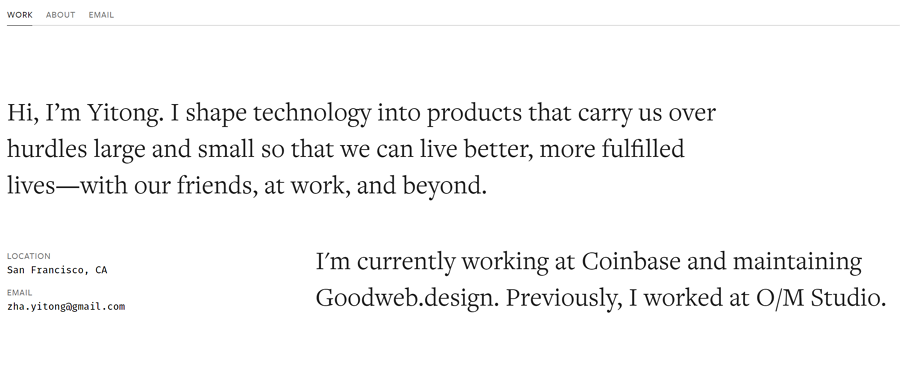Open the WORK tab in top navigation

pyautogui.click(x=20, y=15)
